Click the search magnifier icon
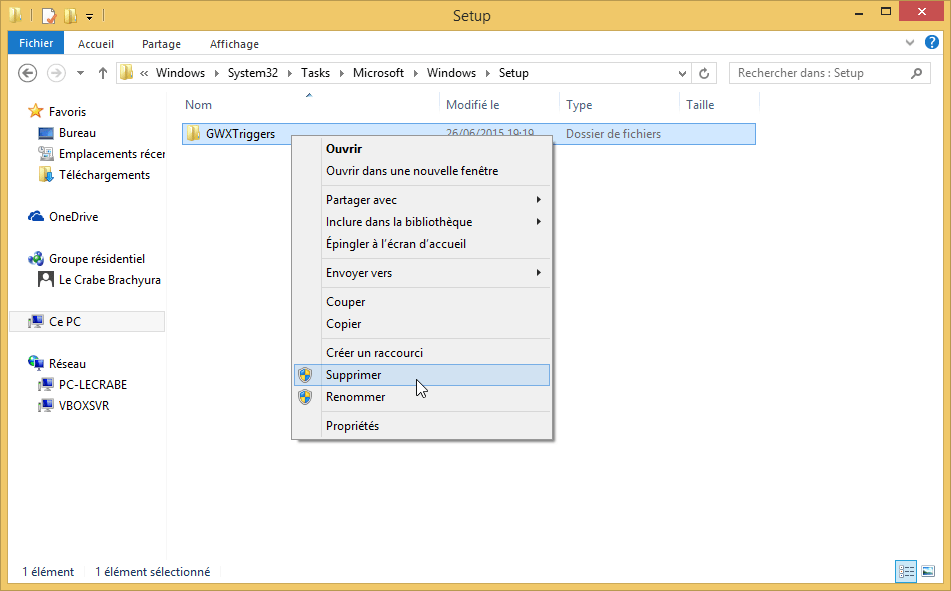951x591 pixels. click(x=916, y=73)
